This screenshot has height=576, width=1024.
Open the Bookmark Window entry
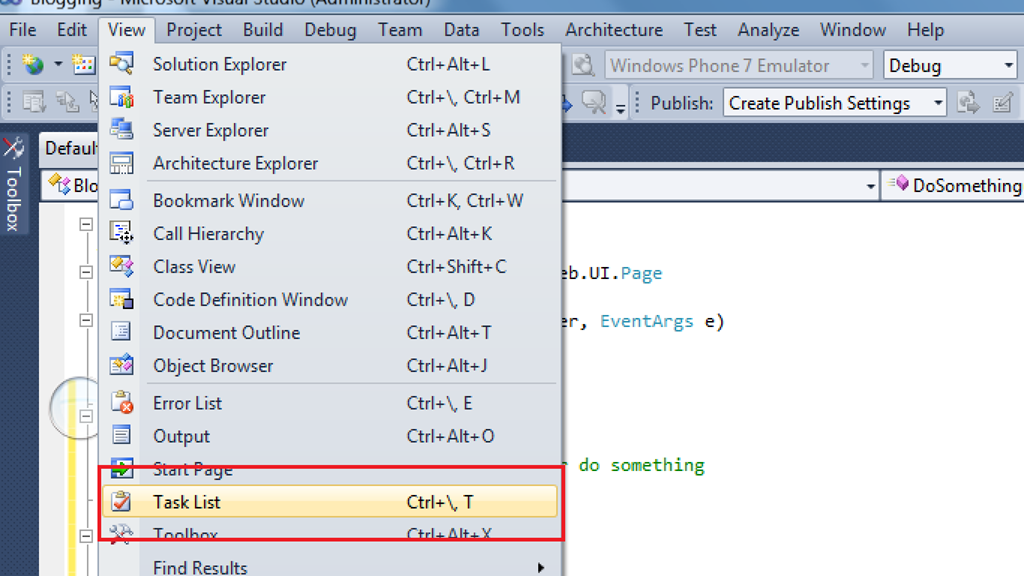330,200
